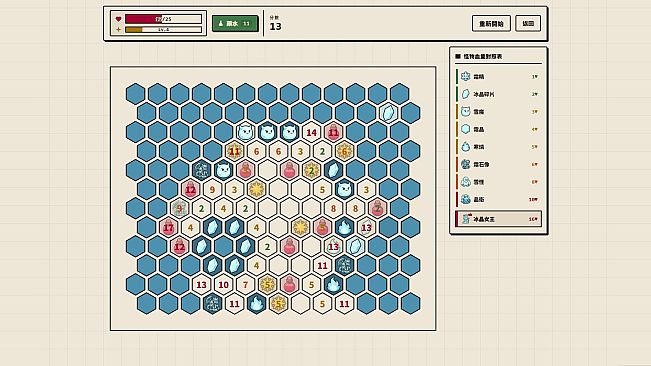Click the monster table header icon
The width and height of the screenshot is (651, 366).
point(458,56)
